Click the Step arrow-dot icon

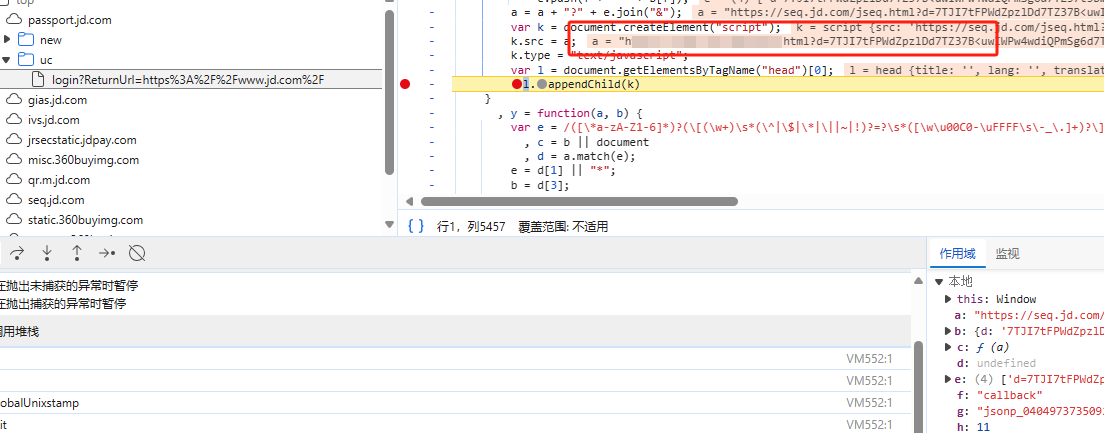point(107,253)
